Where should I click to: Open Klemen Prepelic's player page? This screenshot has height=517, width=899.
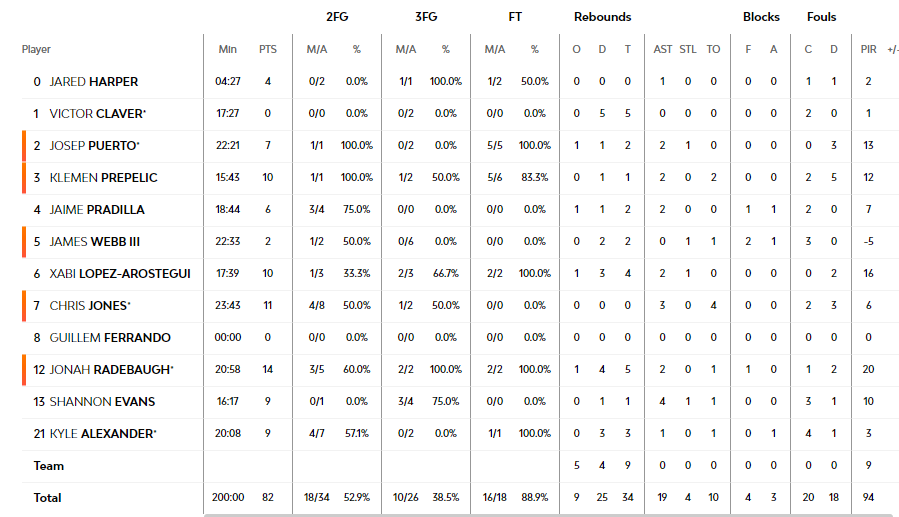point(103,178)
